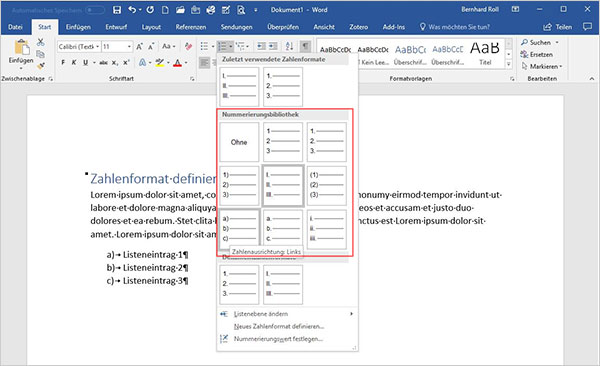Clear all formatting with the eraser icon
This screenshot has height=366, width=600.
pyautogui.click(x=188, y=47)
